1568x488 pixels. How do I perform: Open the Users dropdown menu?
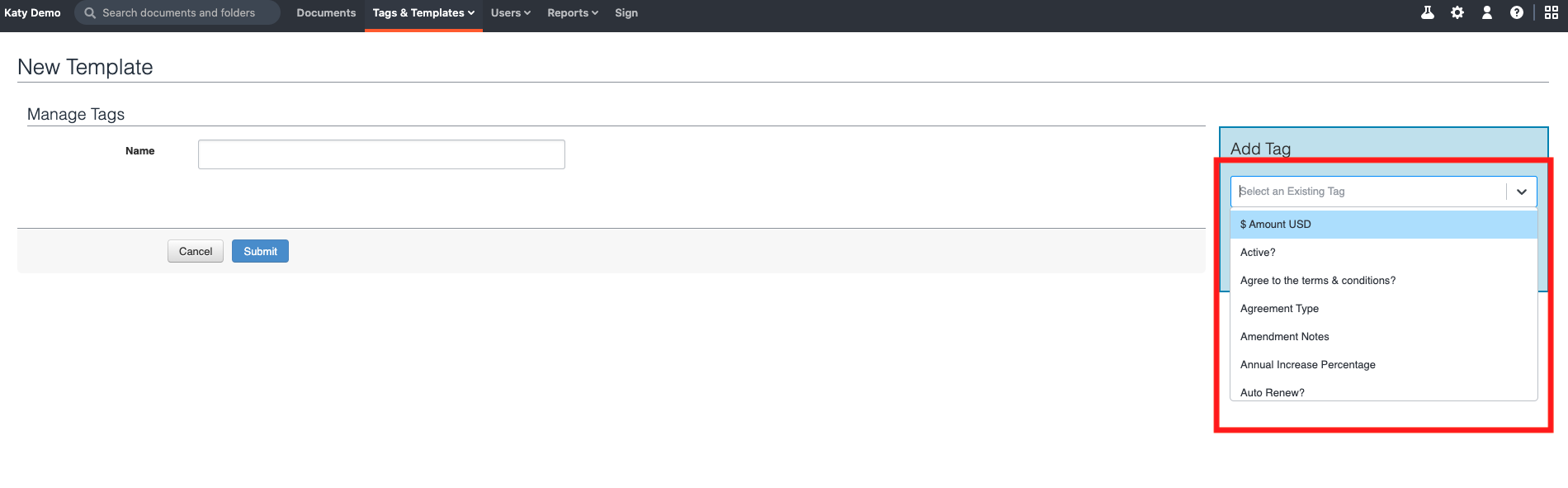(510, 13)
